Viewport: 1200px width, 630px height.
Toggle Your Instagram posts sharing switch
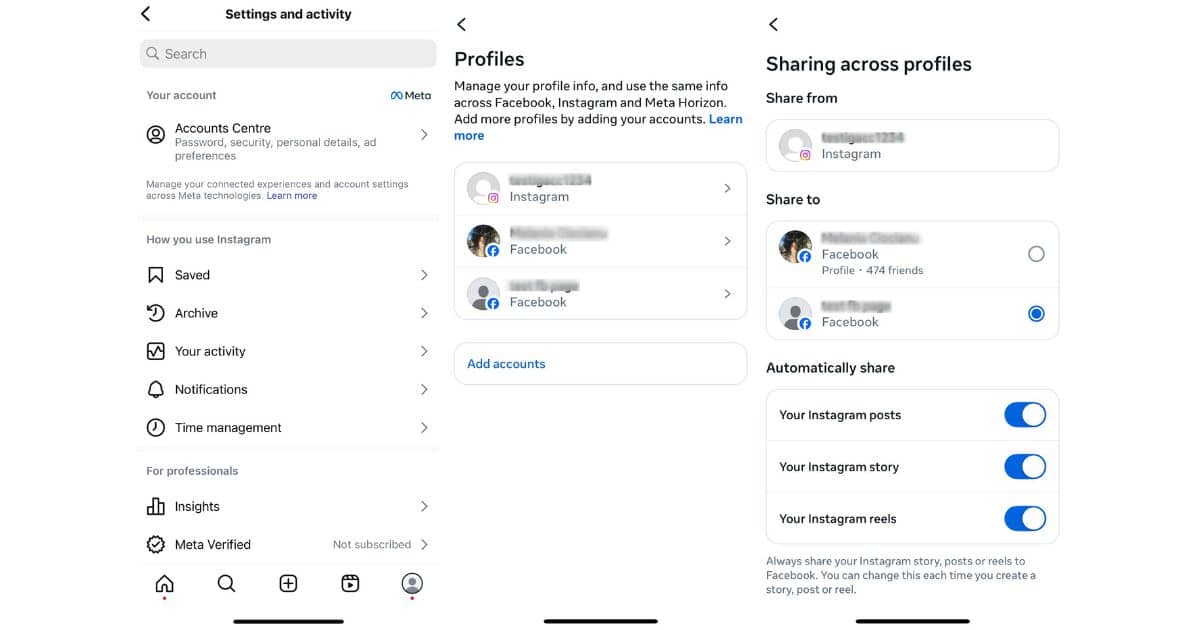pos(1025,415)
